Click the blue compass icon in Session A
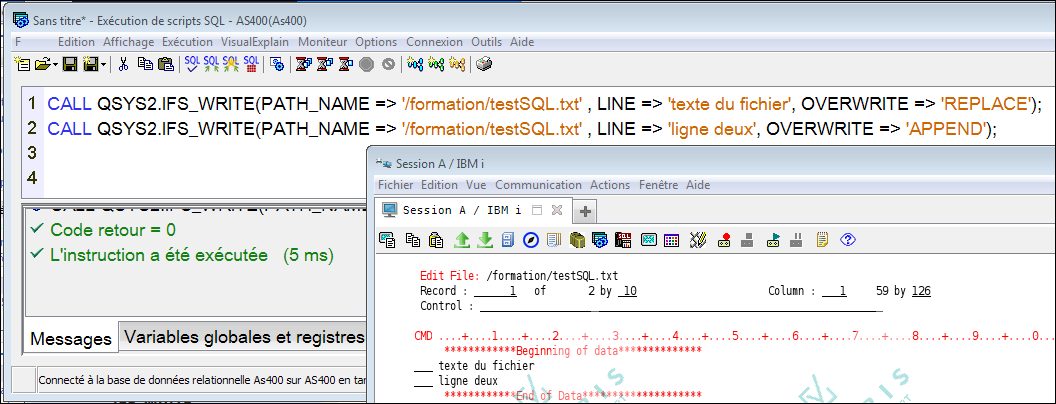 click(531, 240)
